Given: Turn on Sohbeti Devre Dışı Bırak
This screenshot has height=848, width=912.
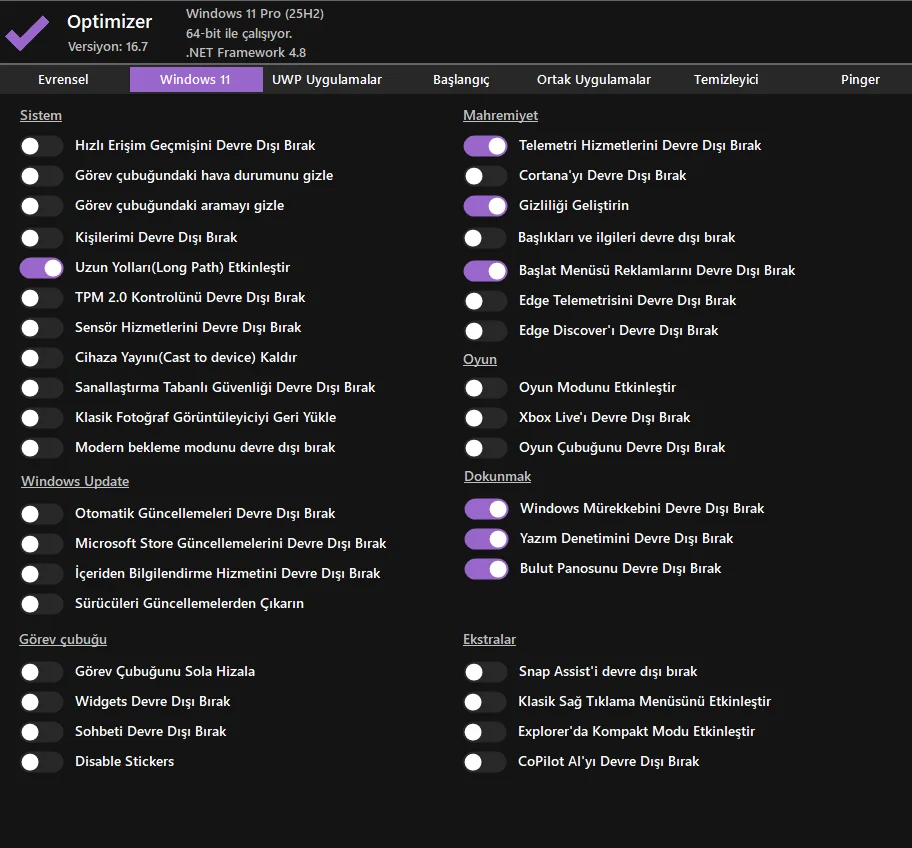Looking at the screenshot, I should [x=41, y=732].
